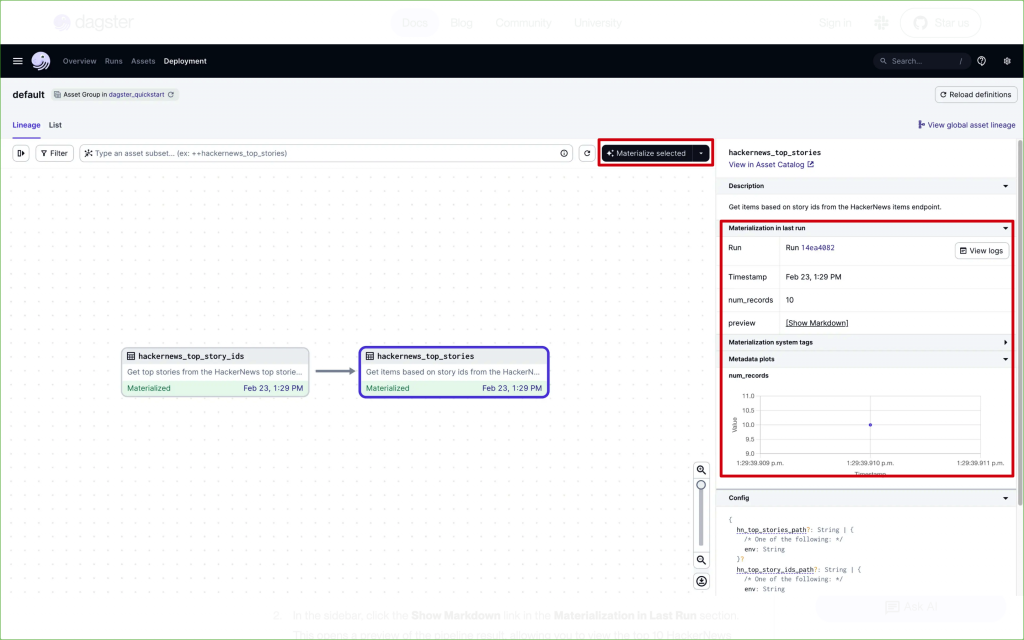The width and height of the screenshot is (1024, 640).
Task: Open the help question mark icon
Action: click(x=981, y=61)
